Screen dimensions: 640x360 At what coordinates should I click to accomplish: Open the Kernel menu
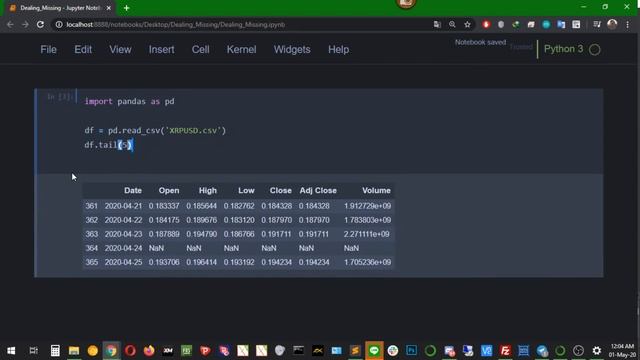pyautogui.click(x=241, y=49)
